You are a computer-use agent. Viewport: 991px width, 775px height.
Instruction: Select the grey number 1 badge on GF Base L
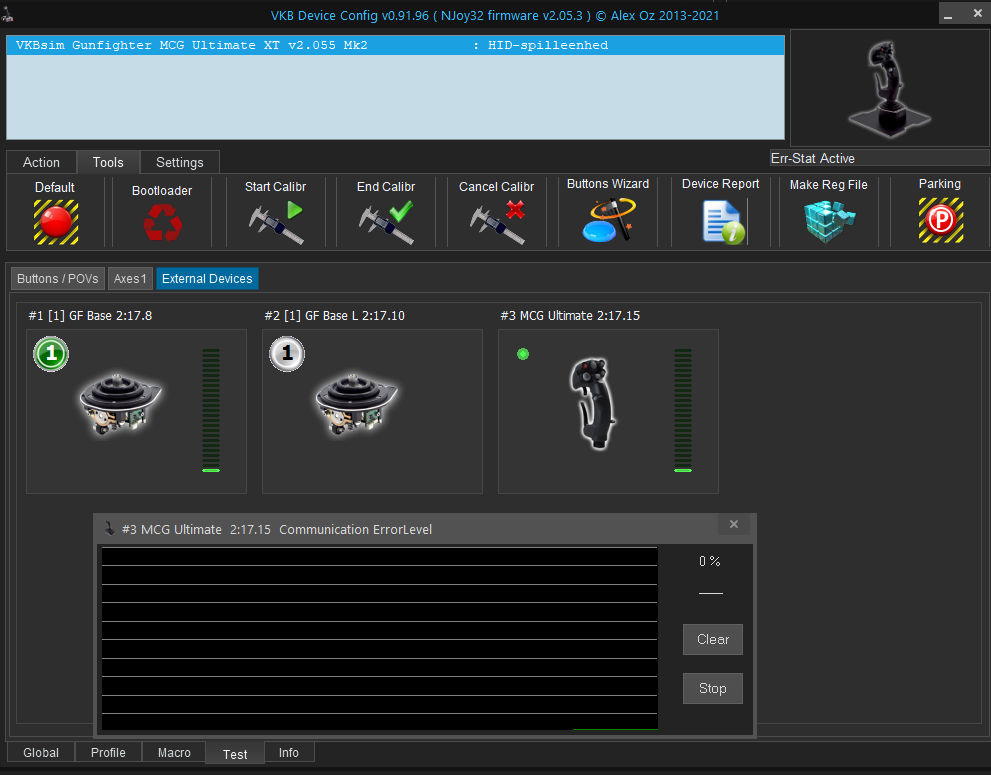click(x=287, y=353)
